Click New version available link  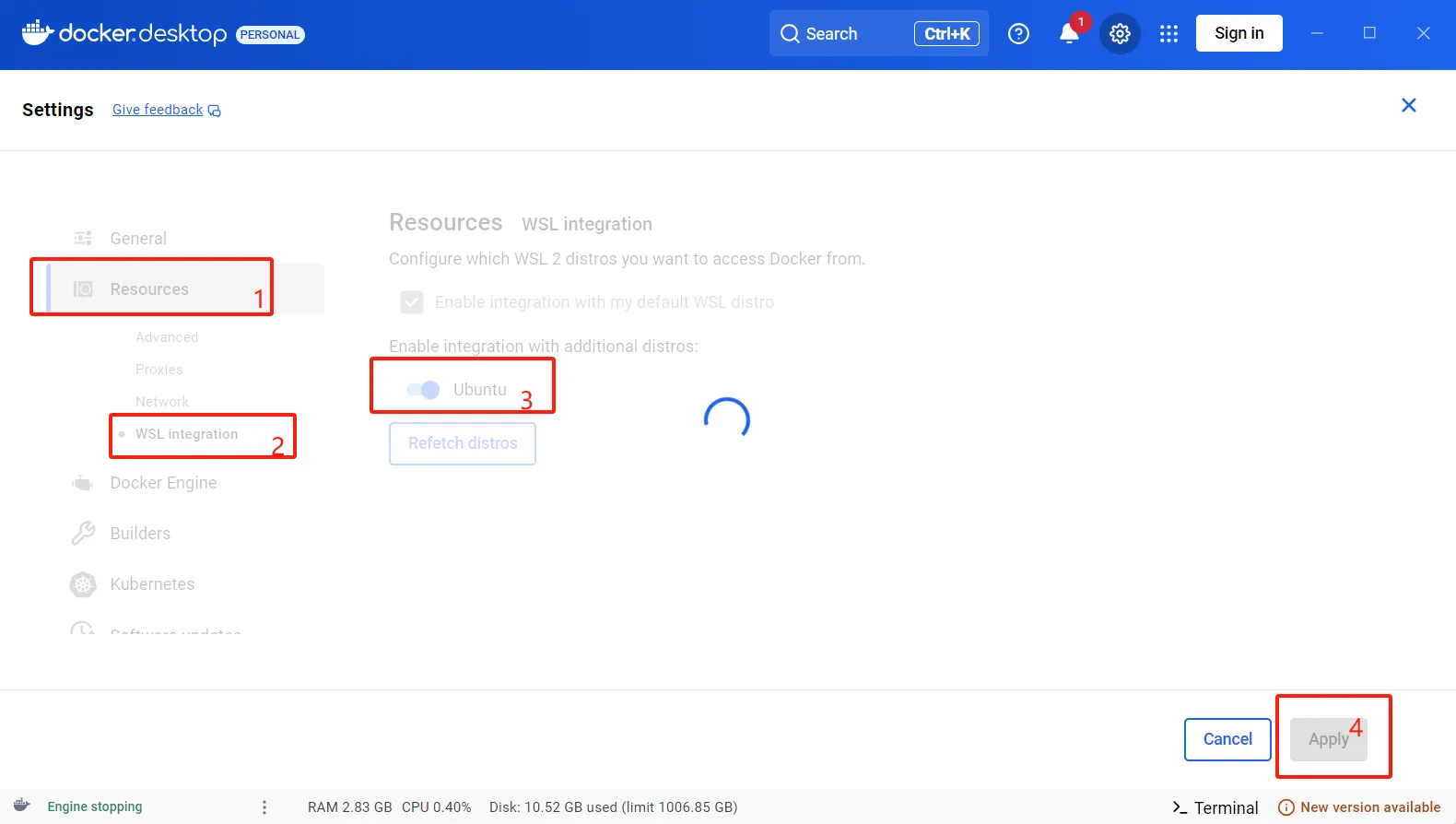[1370, 807]
